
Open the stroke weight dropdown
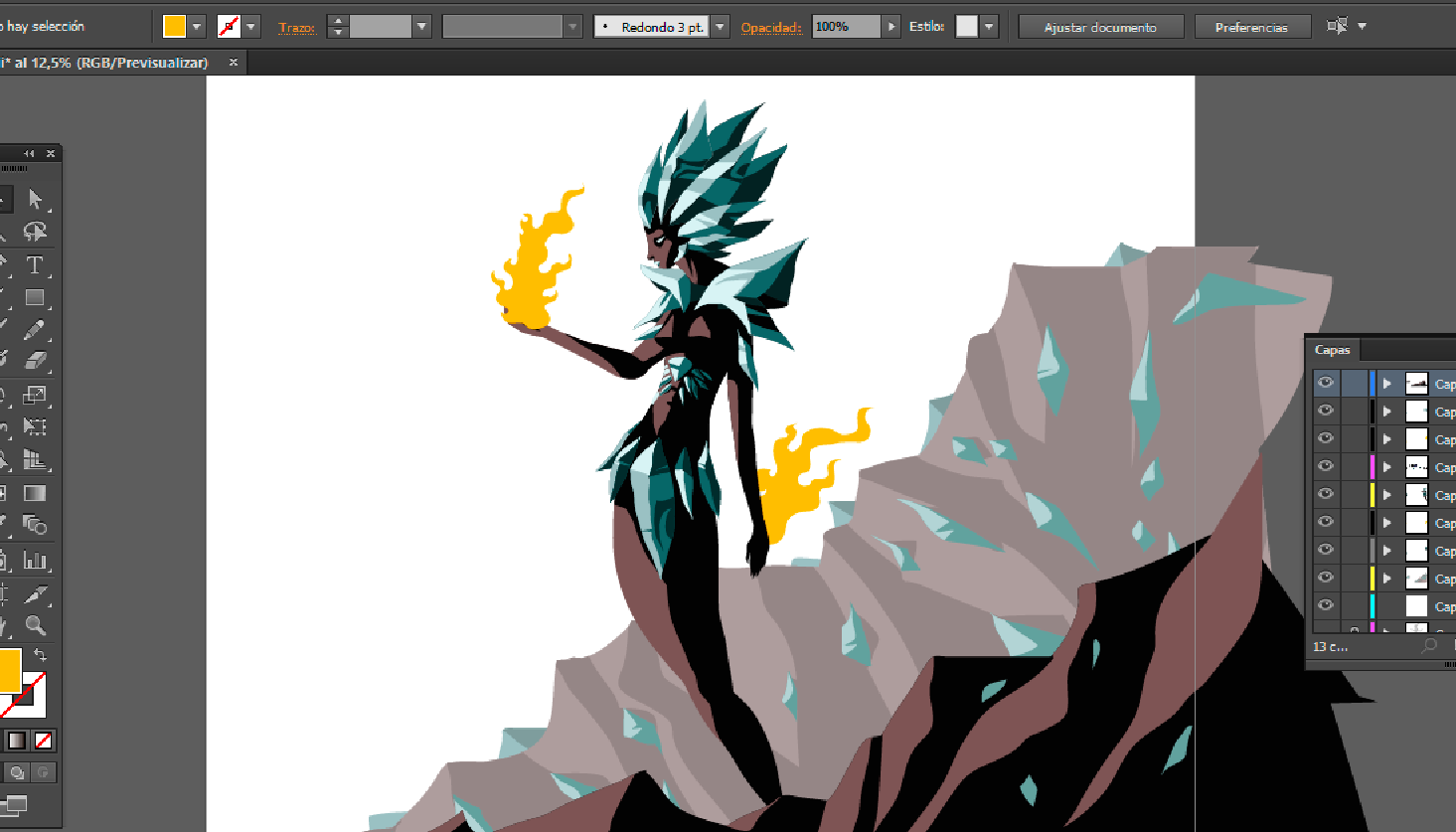(x=421, y=27)
